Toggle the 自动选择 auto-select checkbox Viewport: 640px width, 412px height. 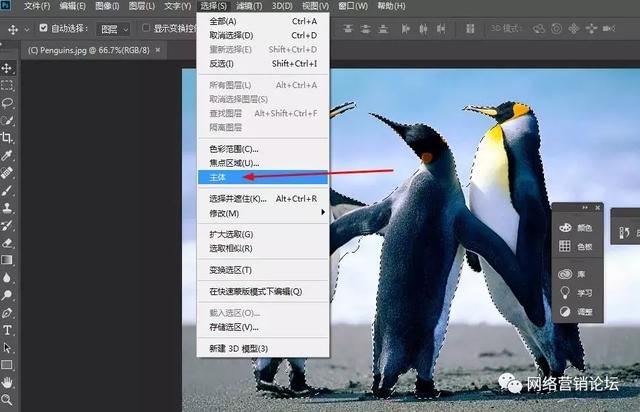coord(43,28)
